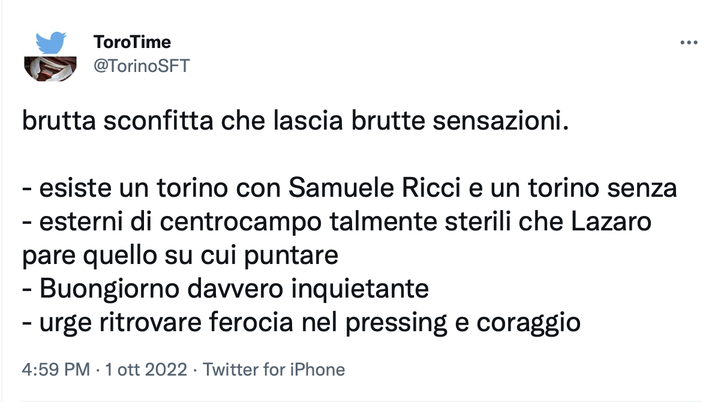The height and width of the screenshot is (402, 712).
Task: Click the name Samuele Ricci in the tweet
Action: click(375, 188)
